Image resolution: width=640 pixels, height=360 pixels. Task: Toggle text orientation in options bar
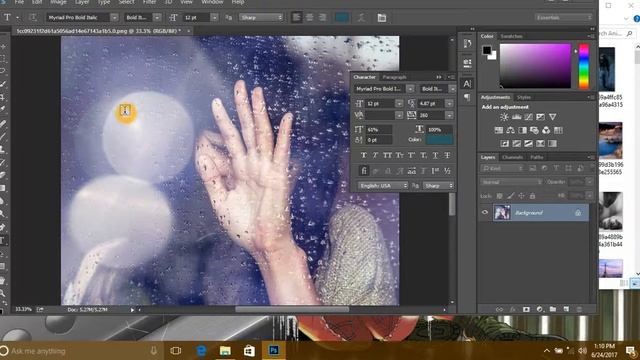[x=33, y=18]
